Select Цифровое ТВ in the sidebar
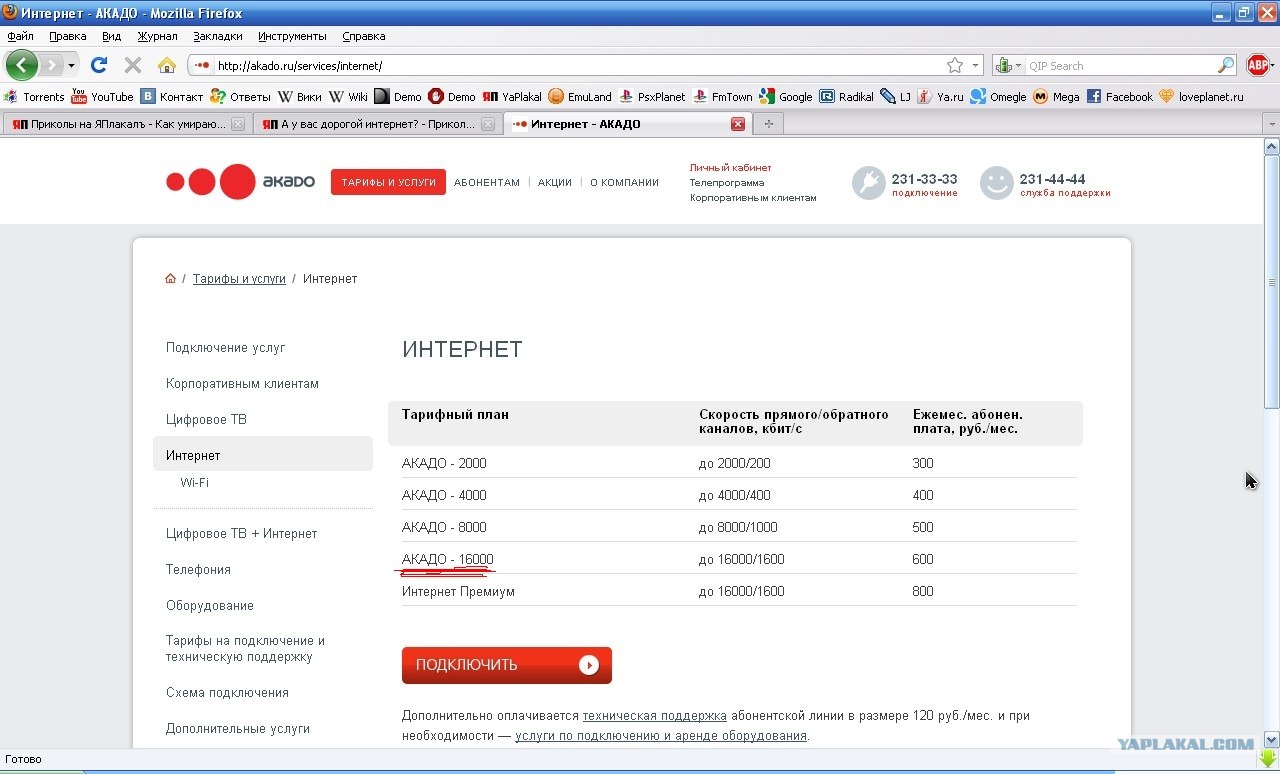1280x774 pixels. (x=206, y=420)
